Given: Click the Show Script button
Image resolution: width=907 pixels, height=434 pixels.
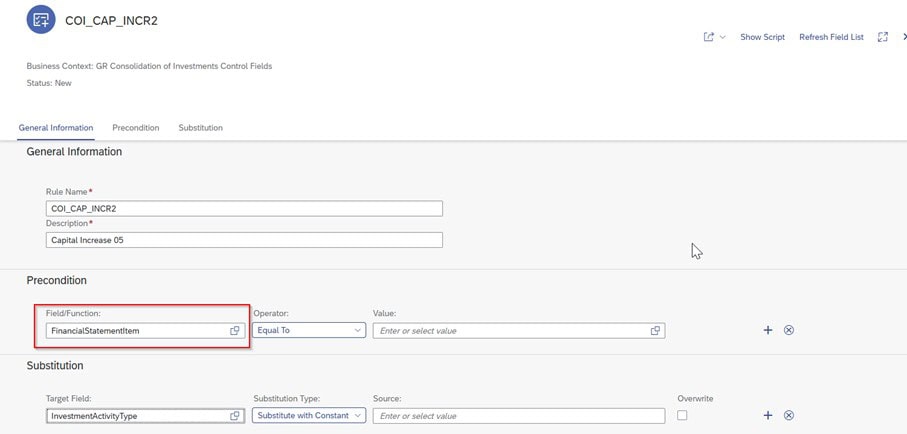Looking at the screenshot, I should [x=762, y=37].
